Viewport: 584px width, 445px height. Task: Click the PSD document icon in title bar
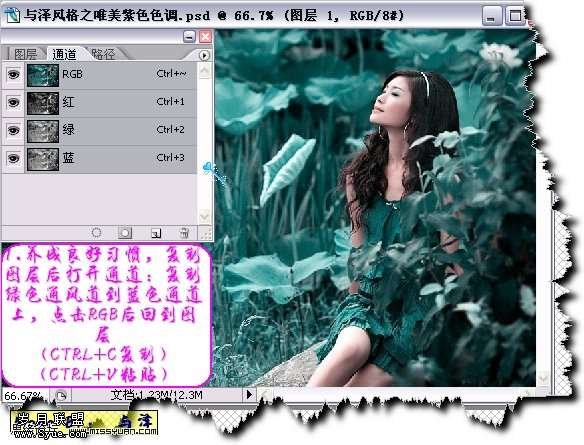coord(12,16)
